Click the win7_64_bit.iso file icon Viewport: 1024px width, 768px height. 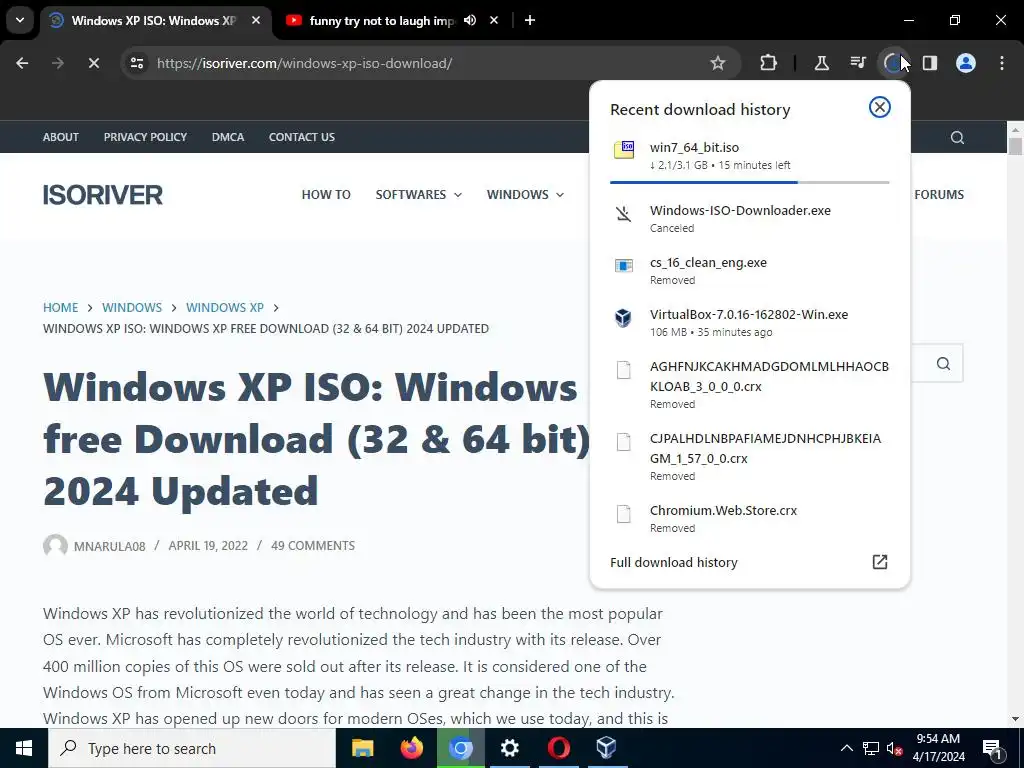(x=624, y=150)
